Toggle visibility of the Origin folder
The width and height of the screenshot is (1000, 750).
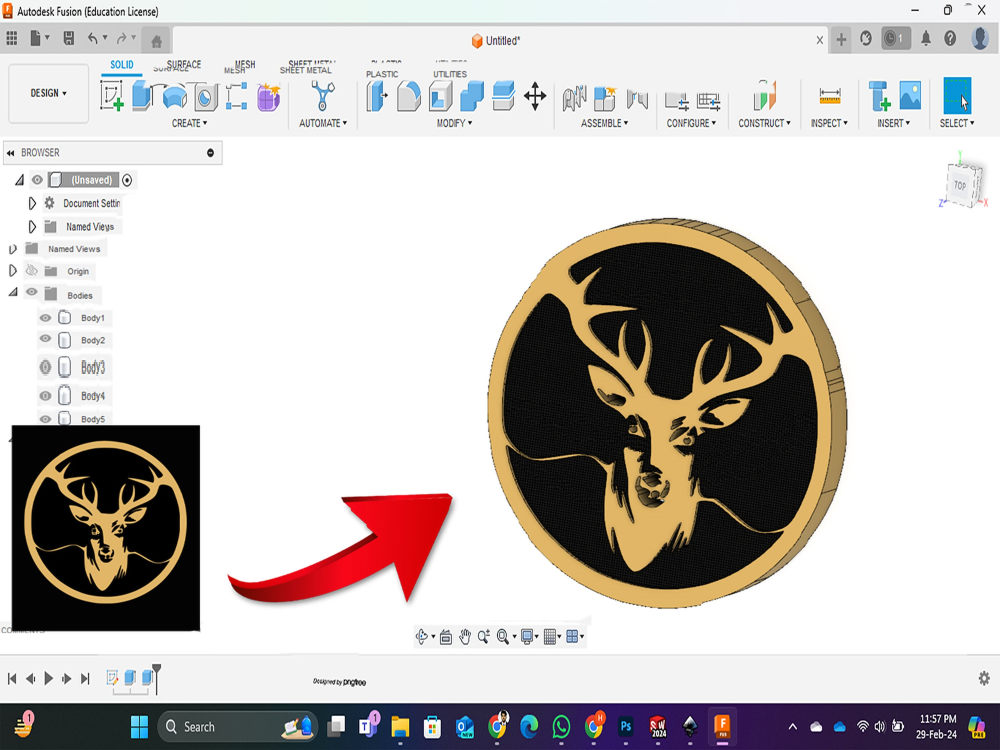32,271
